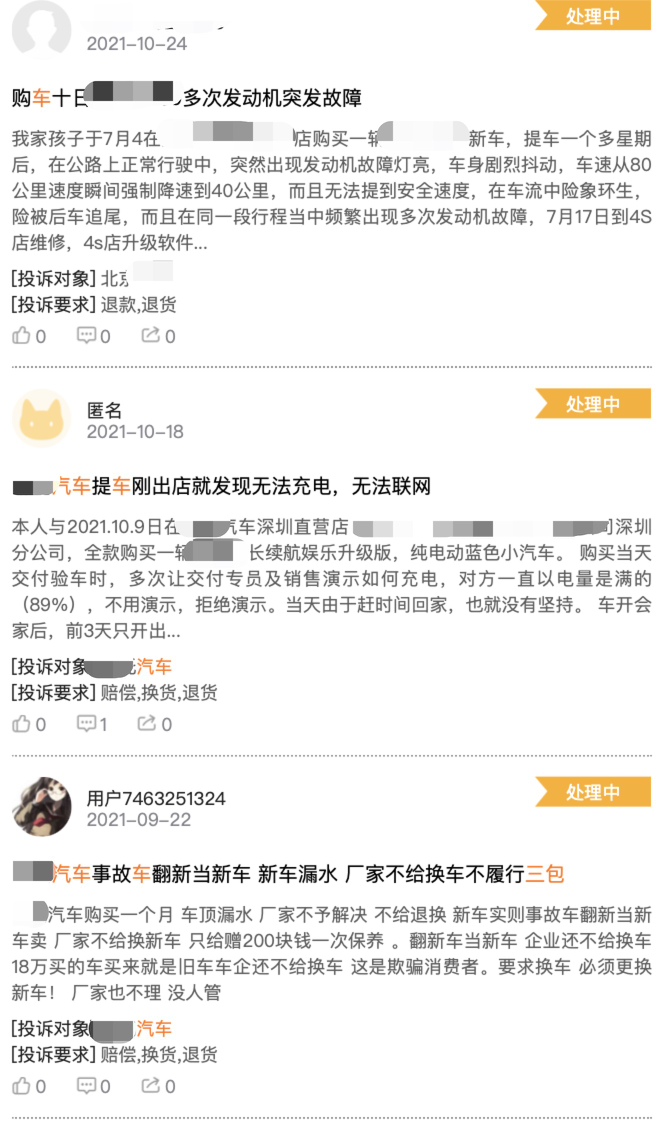
Task: Share the 2021-10-24 engine failure complaint
Action: [x=158, y=336]
